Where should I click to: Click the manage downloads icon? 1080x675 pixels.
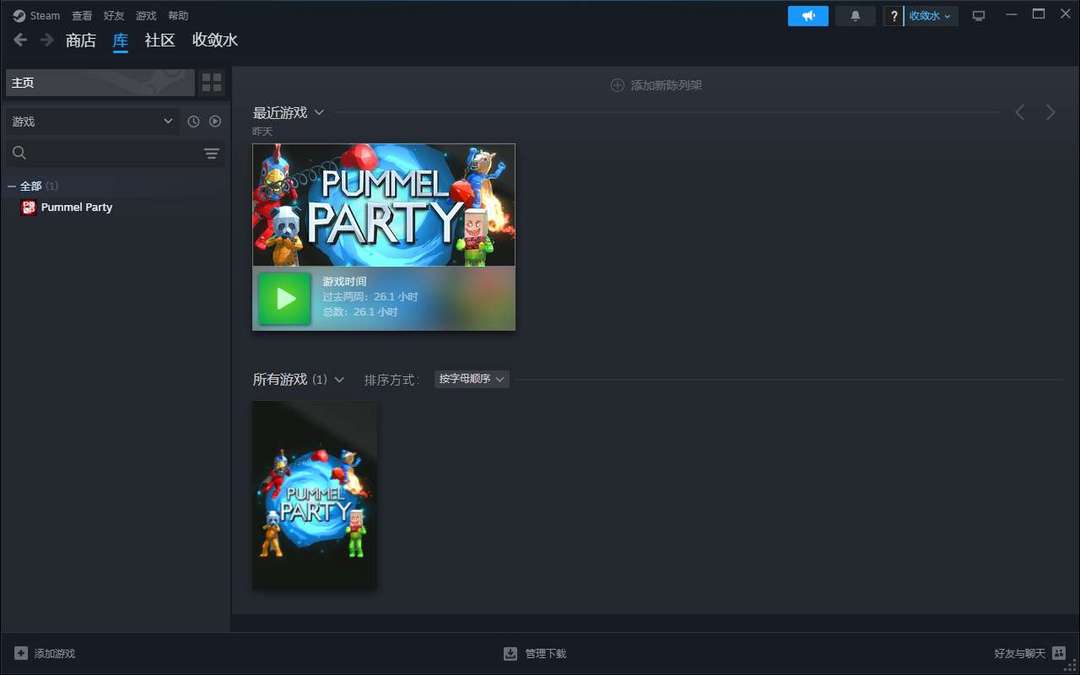(510, 653)
